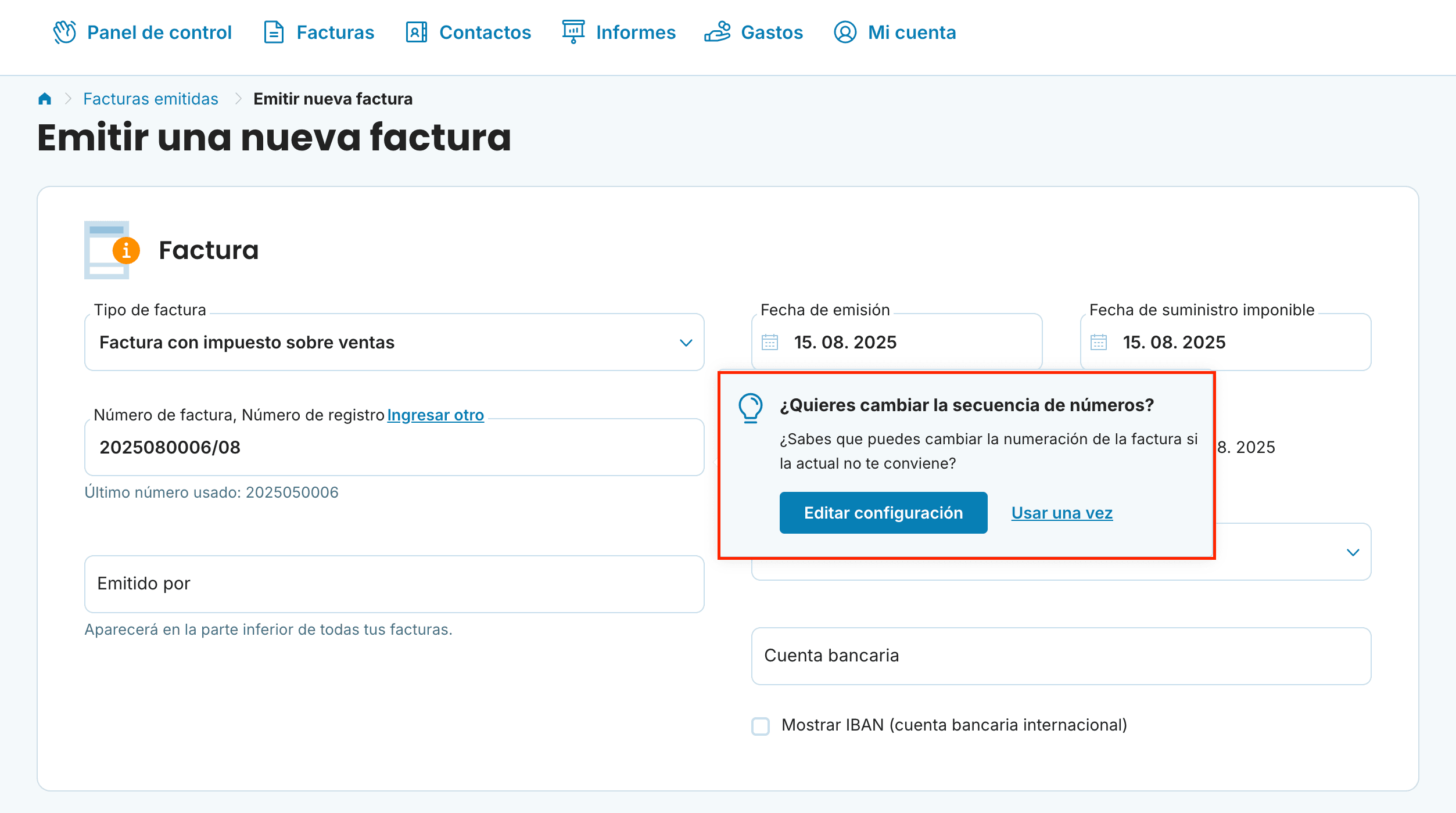Click the Aparecerá en la parte inferior helper text

point(268,629)
